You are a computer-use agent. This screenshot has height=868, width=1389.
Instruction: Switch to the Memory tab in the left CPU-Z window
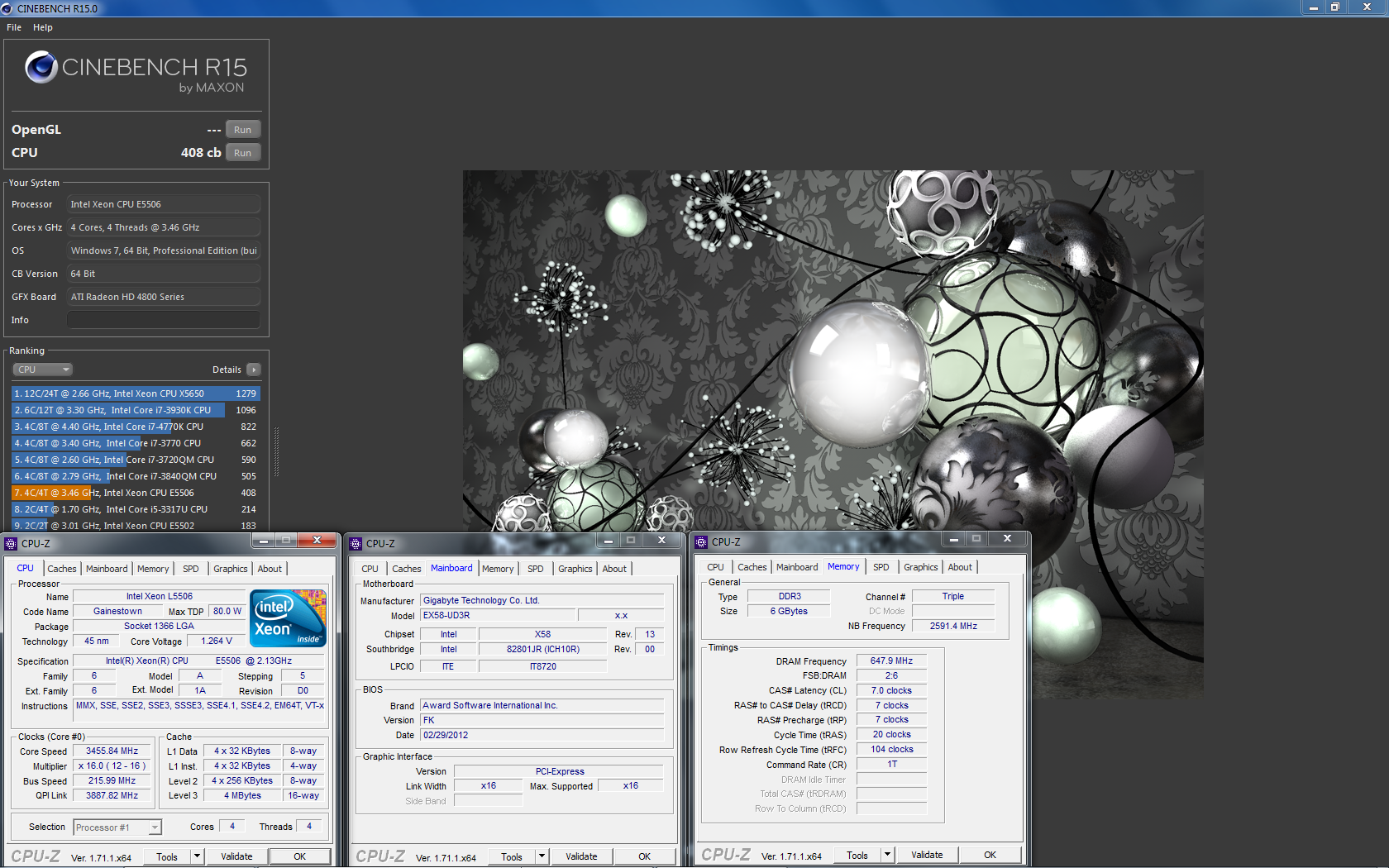tap(153, 569)
